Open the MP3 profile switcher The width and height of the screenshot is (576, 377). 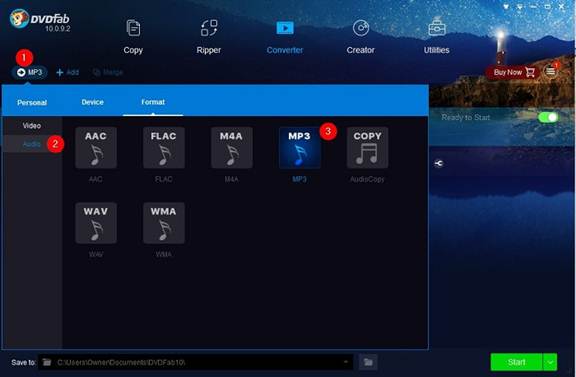[29, 72]
